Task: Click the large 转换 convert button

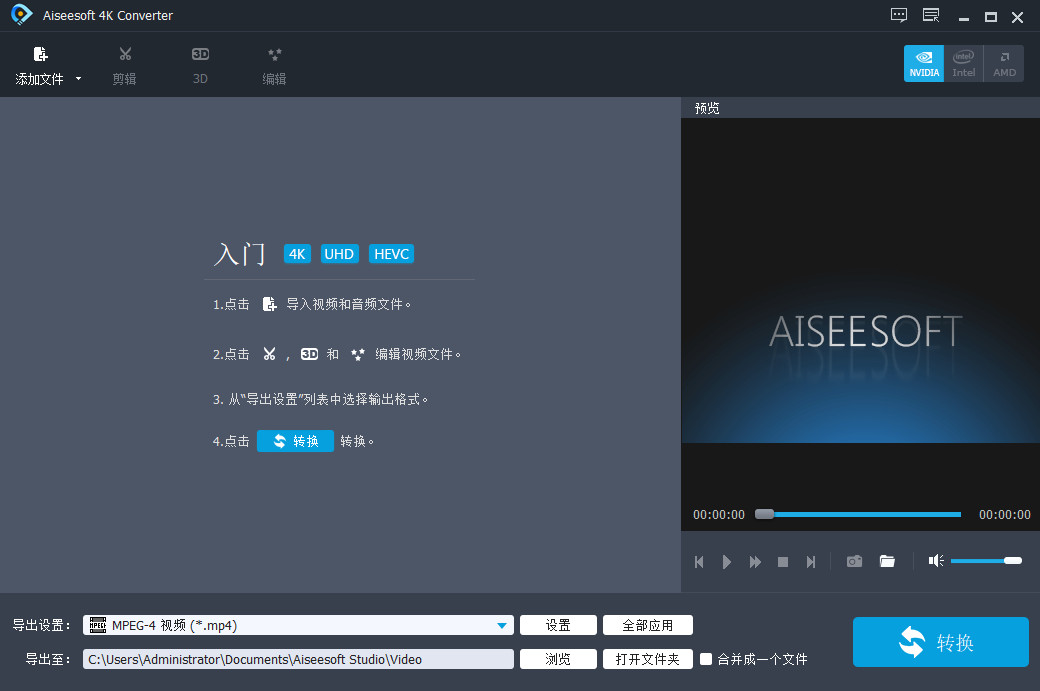Action: coord(941,642)
